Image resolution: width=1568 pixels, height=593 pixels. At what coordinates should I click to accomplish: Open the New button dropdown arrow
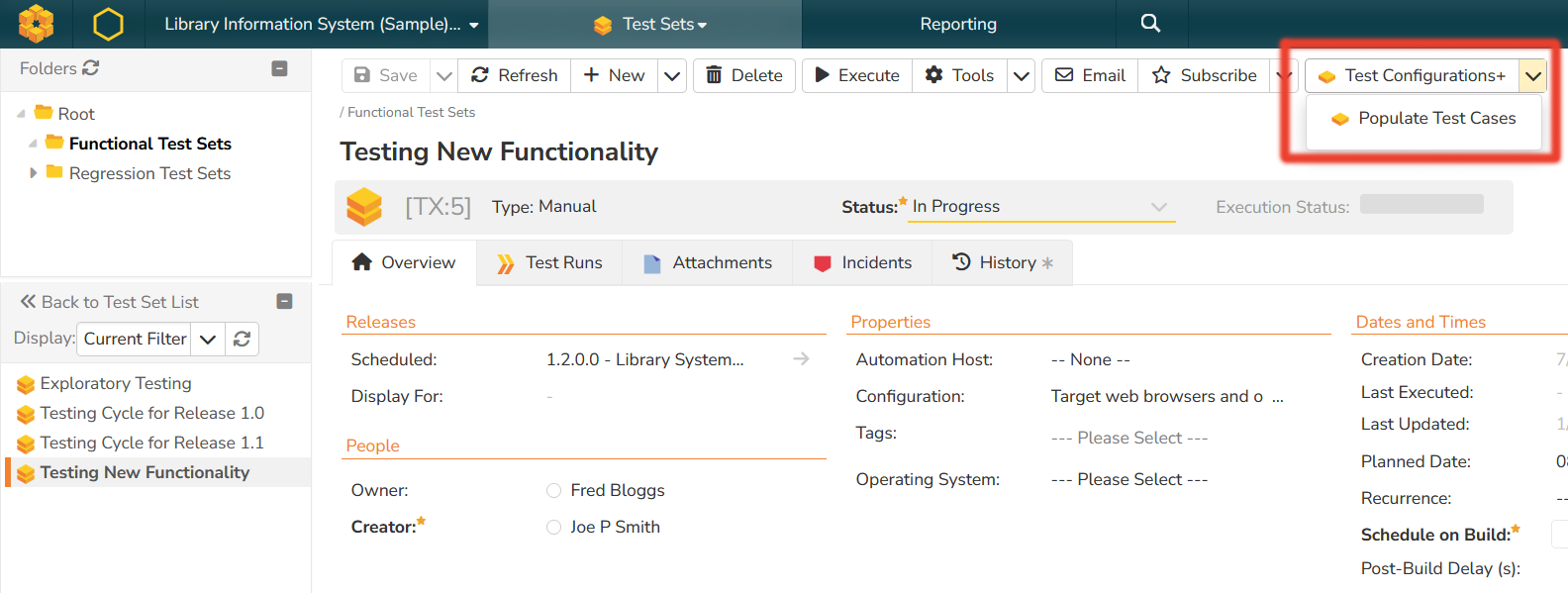(x=672, y=75)
